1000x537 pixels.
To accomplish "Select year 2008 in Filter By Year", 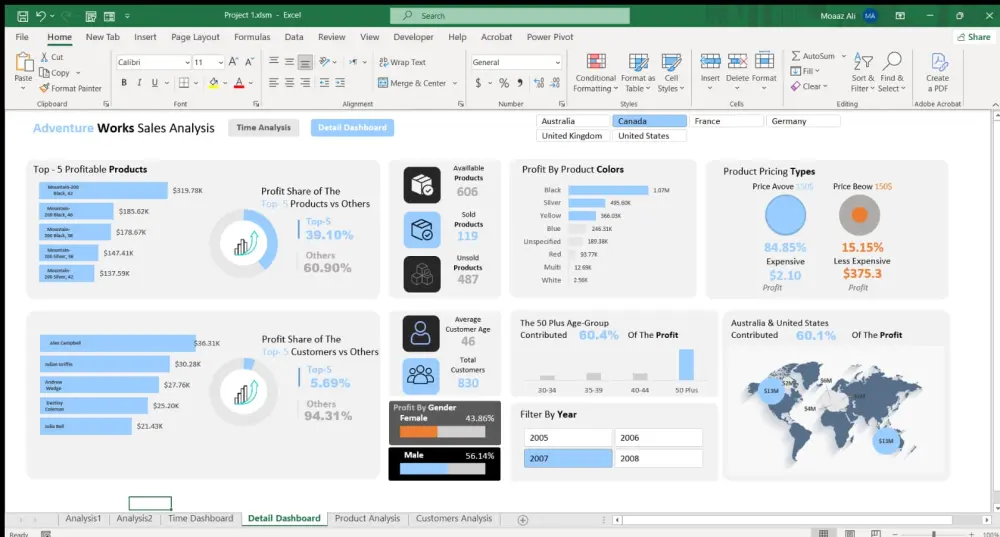I will coord(658,458).
